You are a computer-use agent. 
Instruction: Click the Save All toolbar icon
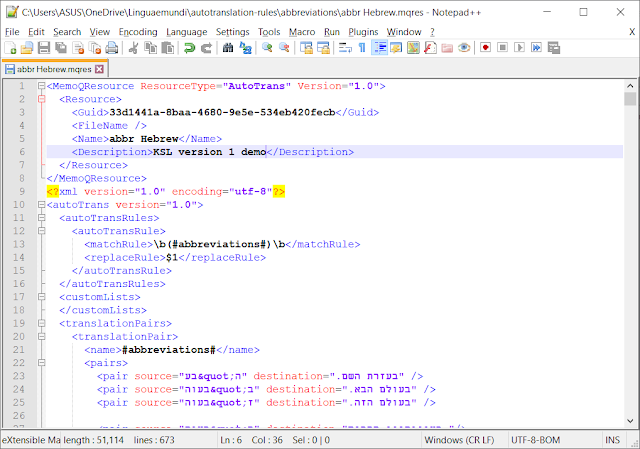(61, 48)
